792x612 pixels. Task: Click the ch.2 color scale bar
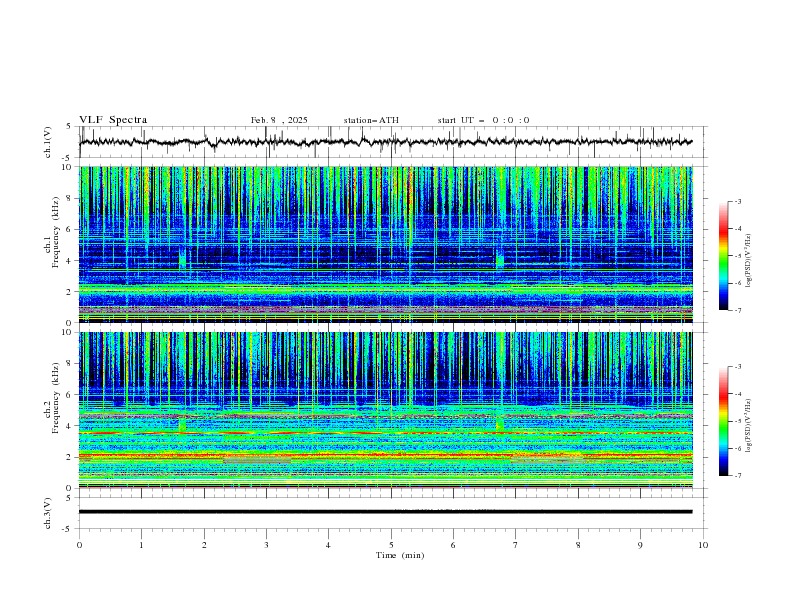click(x=723, y=421)
